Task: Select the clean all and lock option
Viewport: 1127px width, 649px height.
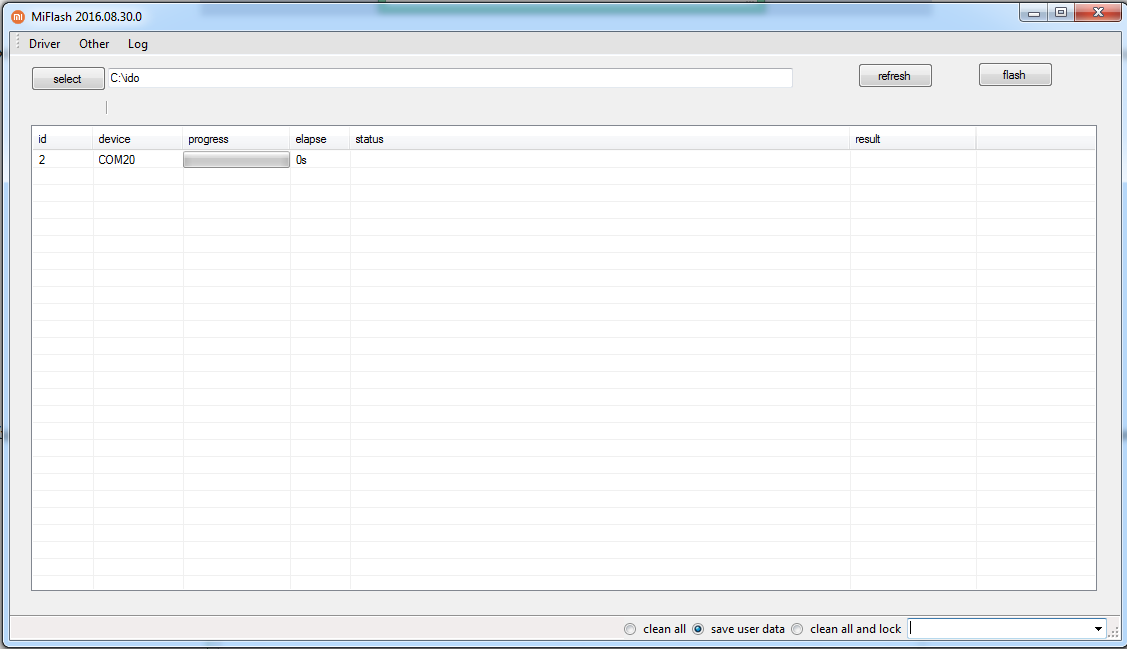Action: (x=846, y=629)
